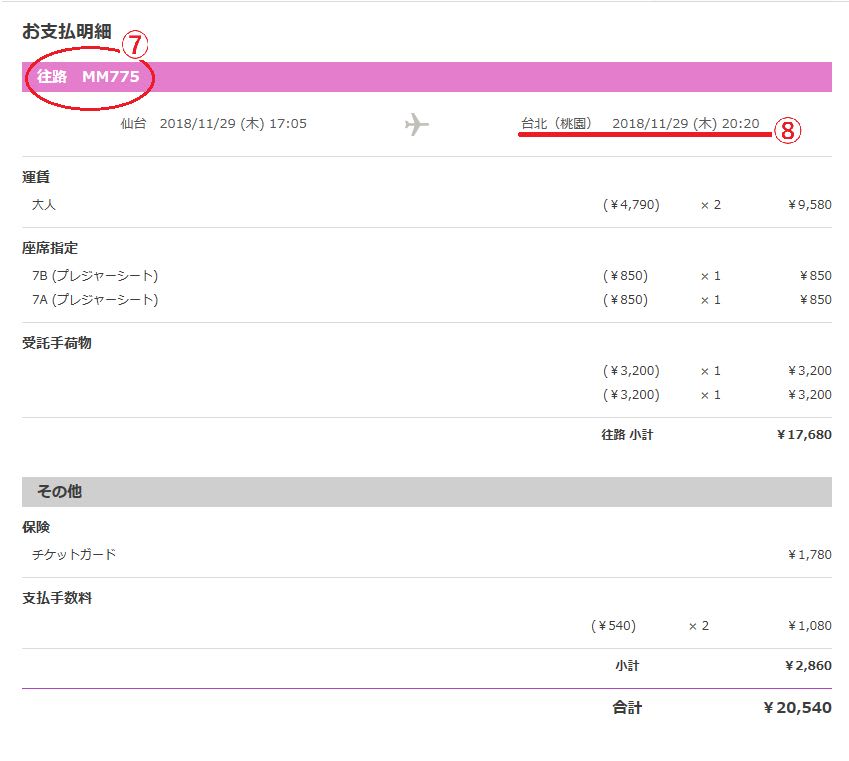849x761 pixels.
Task: Click the 保険 section label
Action: pyautogui.click(x=36, y=527)
